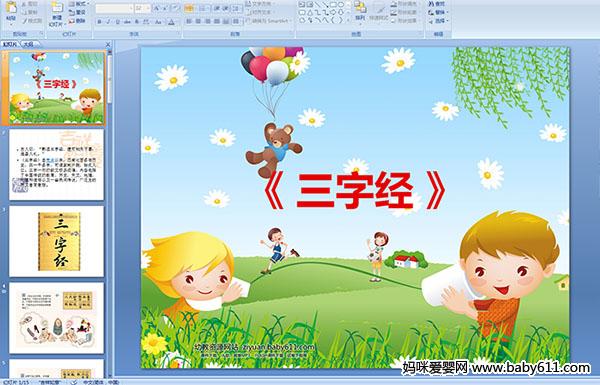Screen dimensions: 600x385
Task: Click the Clear Formatting eraser icon
Action: click(175, 8)
